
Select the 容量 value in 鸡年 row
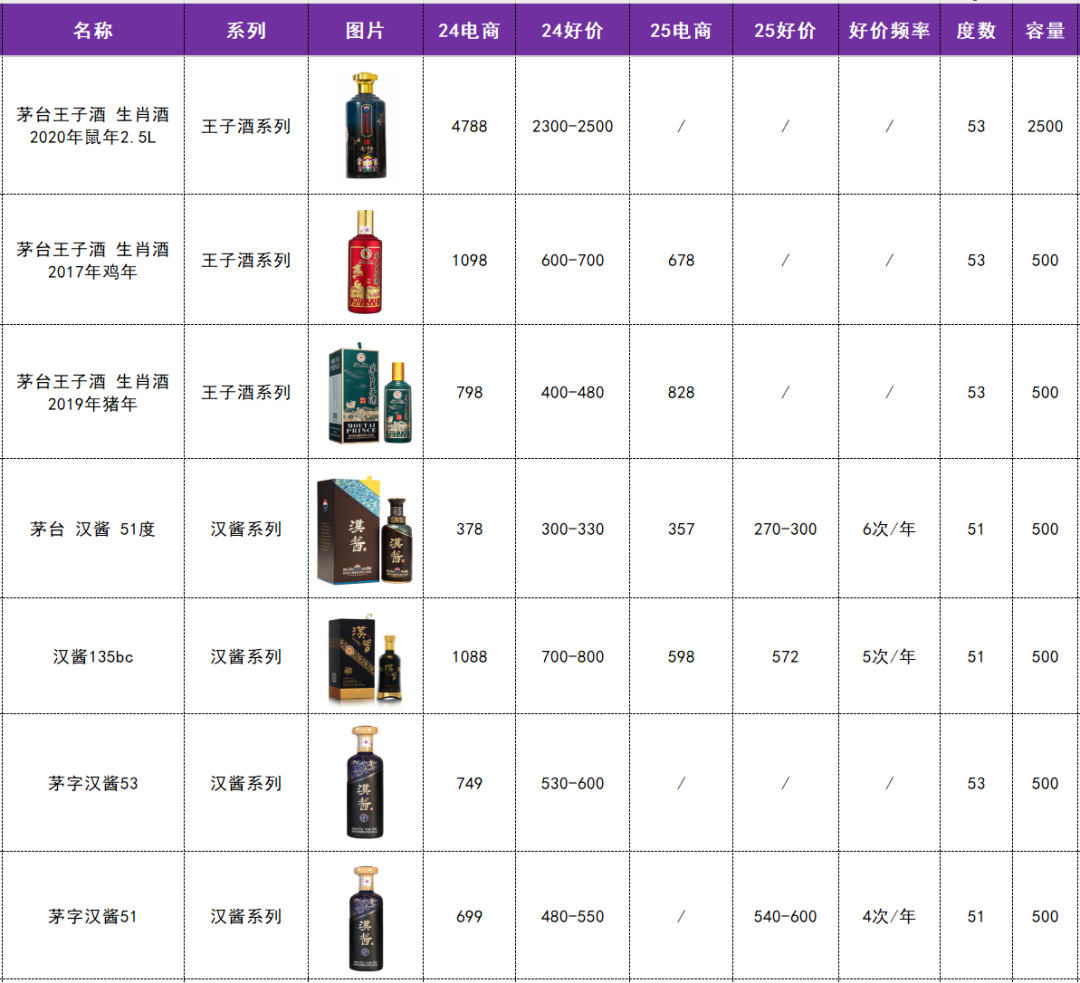(x=1045, y=260)
